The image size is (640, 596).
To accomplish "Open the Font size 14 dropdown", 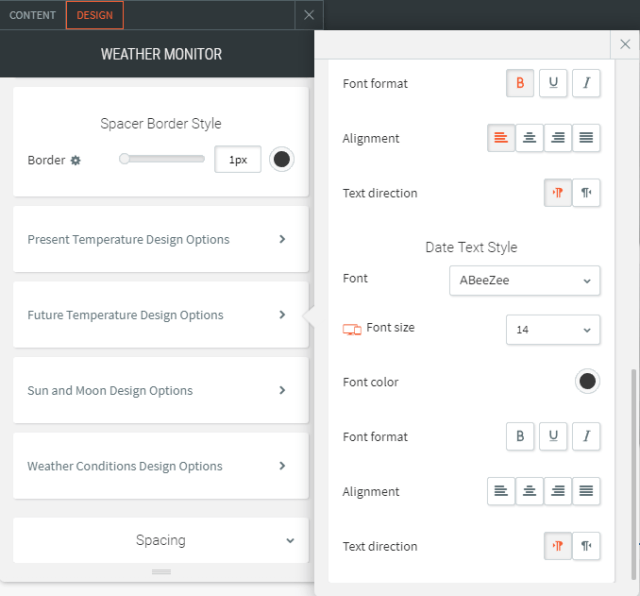I will coord(553,329).
